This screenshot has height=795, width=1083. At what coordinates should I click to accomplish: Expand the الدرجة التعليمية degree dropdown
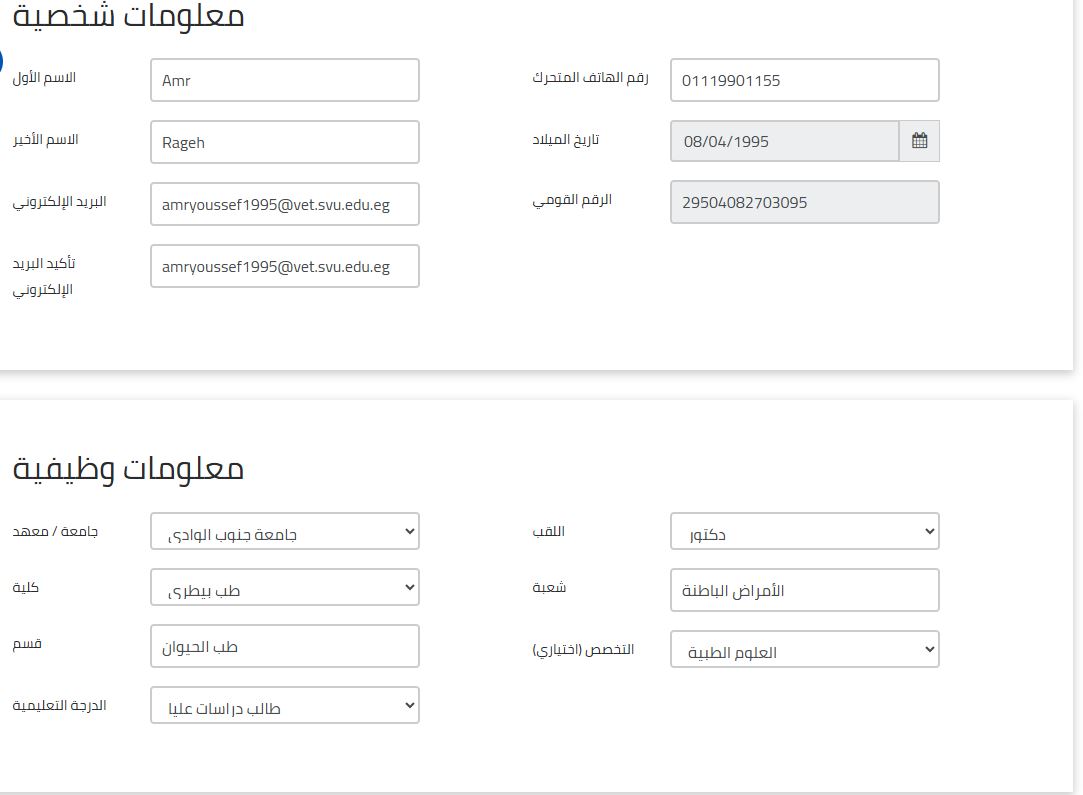(284, 706)
